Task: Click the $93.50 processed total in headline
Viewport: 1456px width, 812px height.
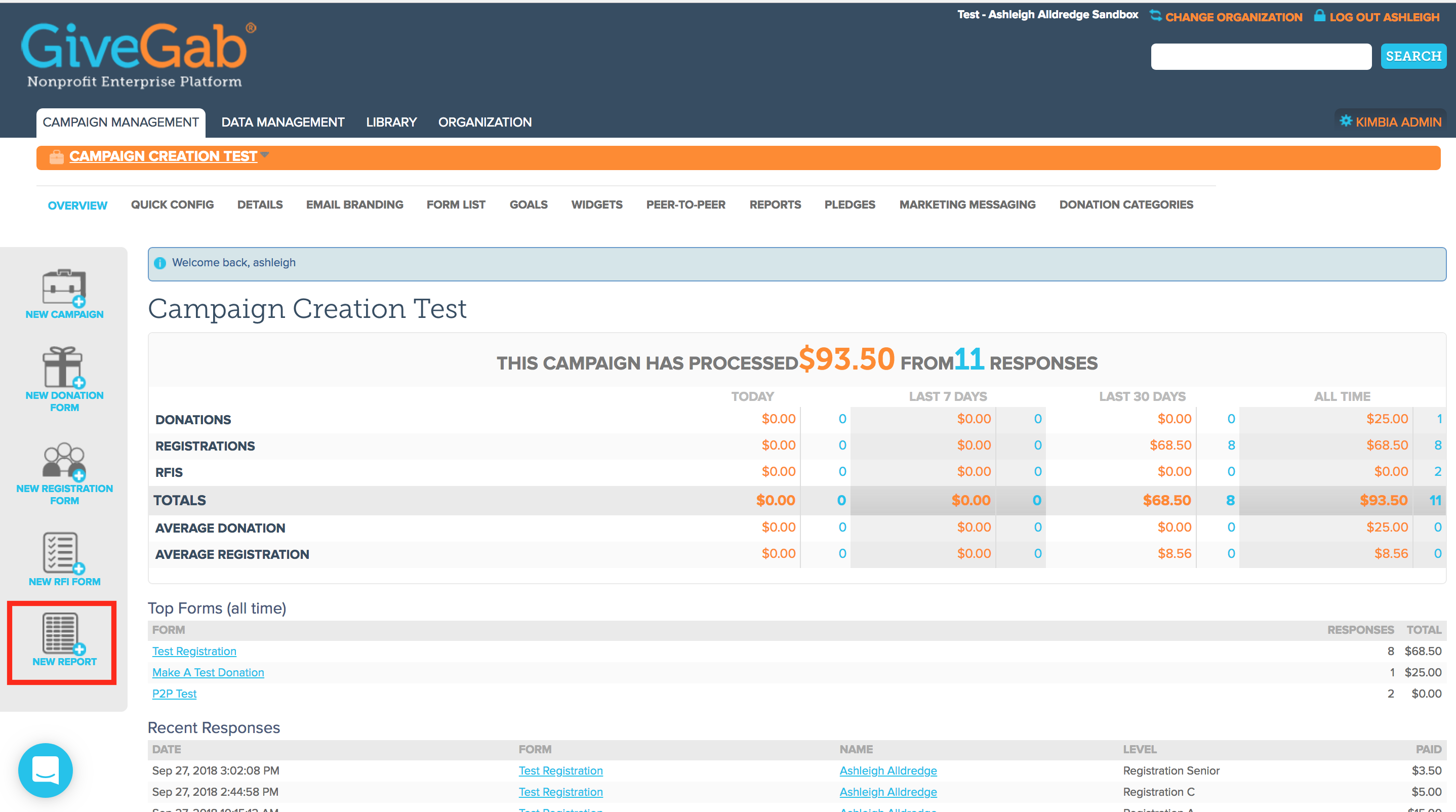Action: pyautogui.click(x=846, y=359)
